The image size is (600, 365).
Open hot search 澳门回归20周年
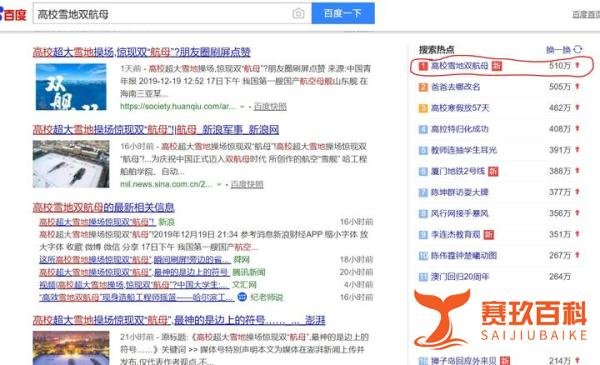tap(460, 276)
